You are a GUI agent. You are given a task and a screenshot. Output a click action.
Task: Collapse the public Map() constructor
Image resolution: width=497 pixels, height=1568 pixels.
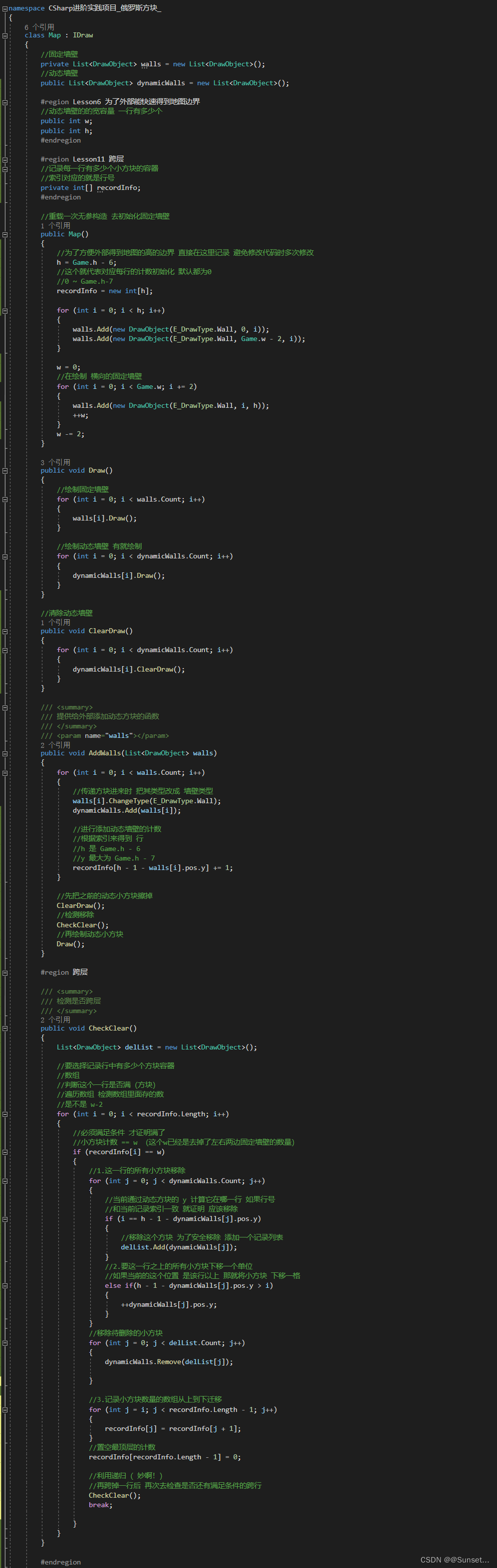point(5,234)
